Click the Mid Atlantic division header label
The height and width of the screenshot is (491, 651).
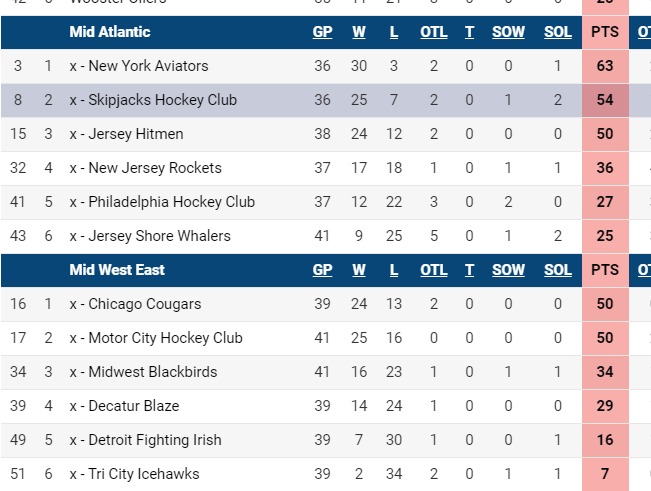click(x=110, y=32)
